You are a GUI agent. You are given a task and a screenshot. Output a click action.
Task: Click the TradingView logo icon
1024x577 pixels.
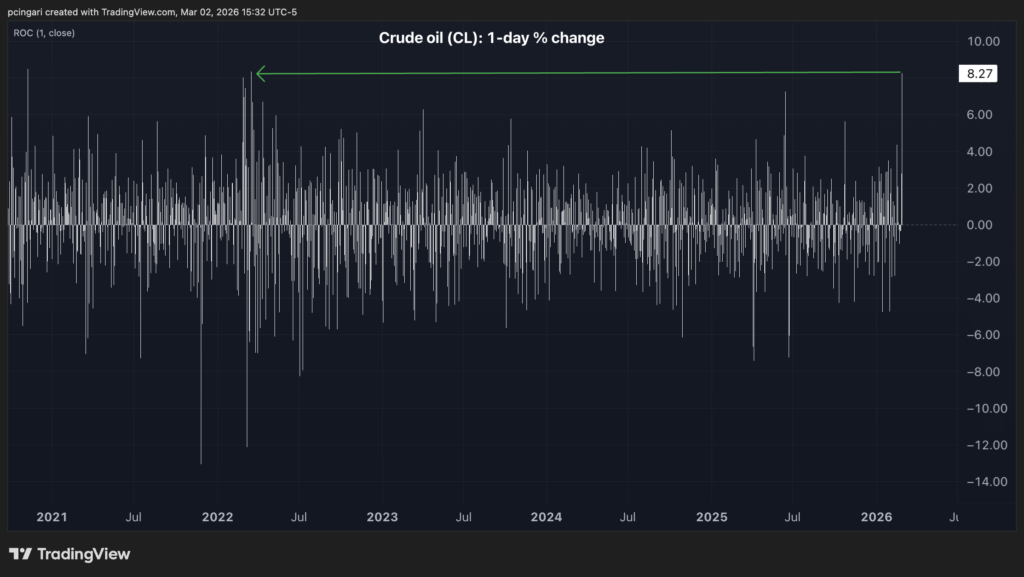coord(20,554)
